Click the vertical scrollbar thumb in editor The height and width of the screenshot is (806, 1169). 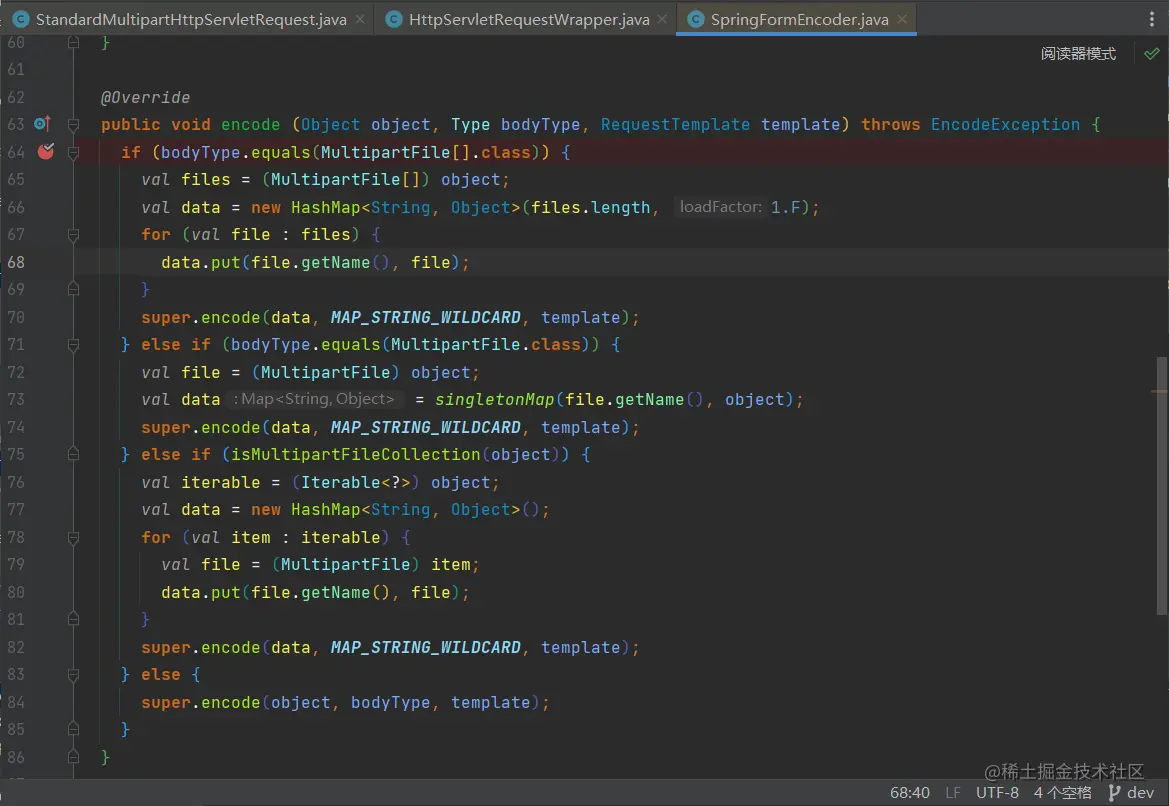1161,485
